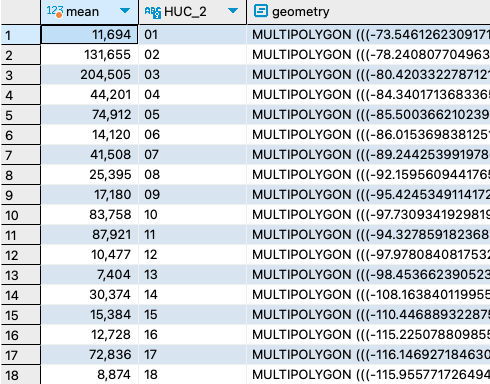
Task: Select row number 18 header
Action: click(x=20, y=375)
